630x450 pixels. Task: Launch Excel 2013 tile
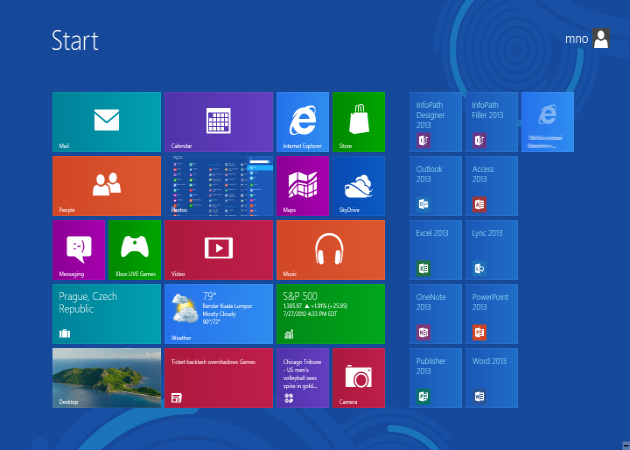point(436,251)
